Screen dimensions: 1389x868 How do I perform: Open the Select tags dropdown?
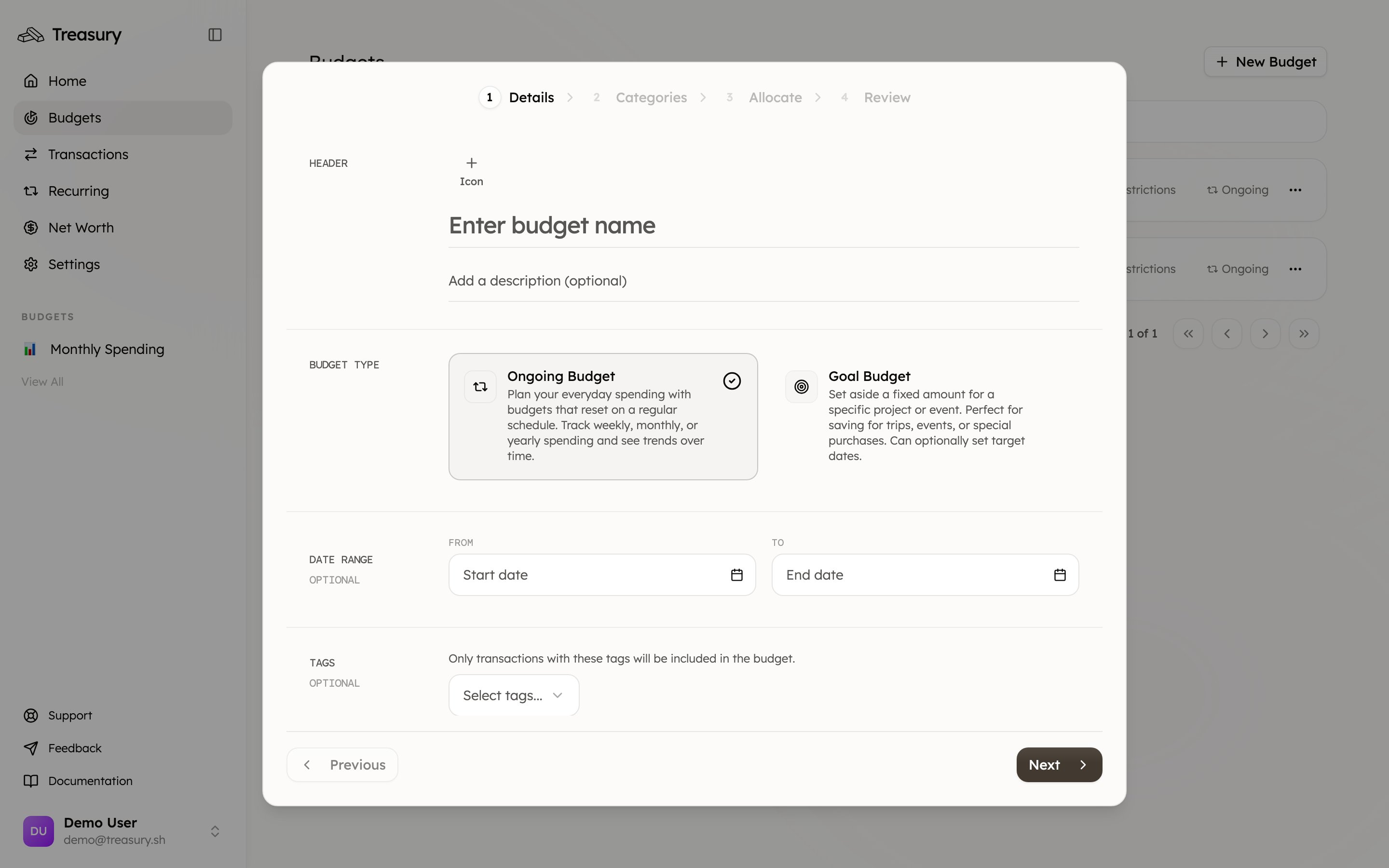[x=514, y=695]
